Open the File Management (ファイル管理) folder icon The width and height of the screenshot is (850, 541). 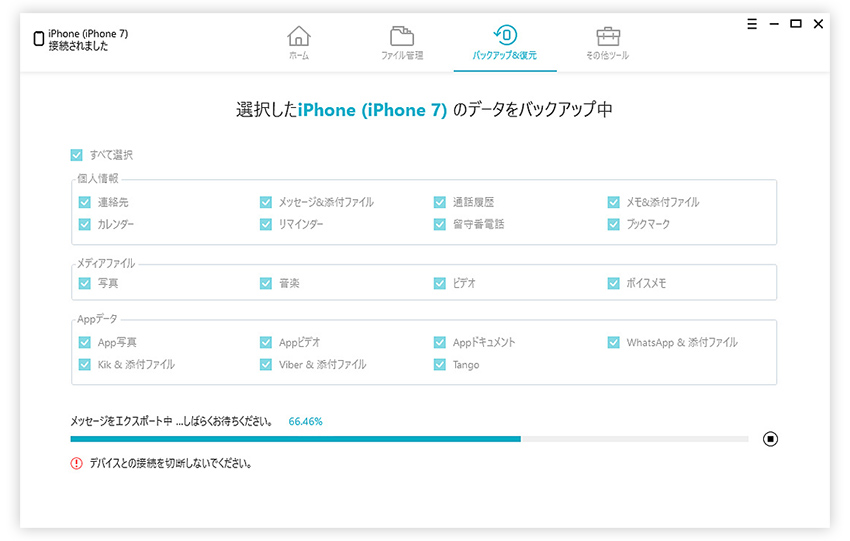402,36
